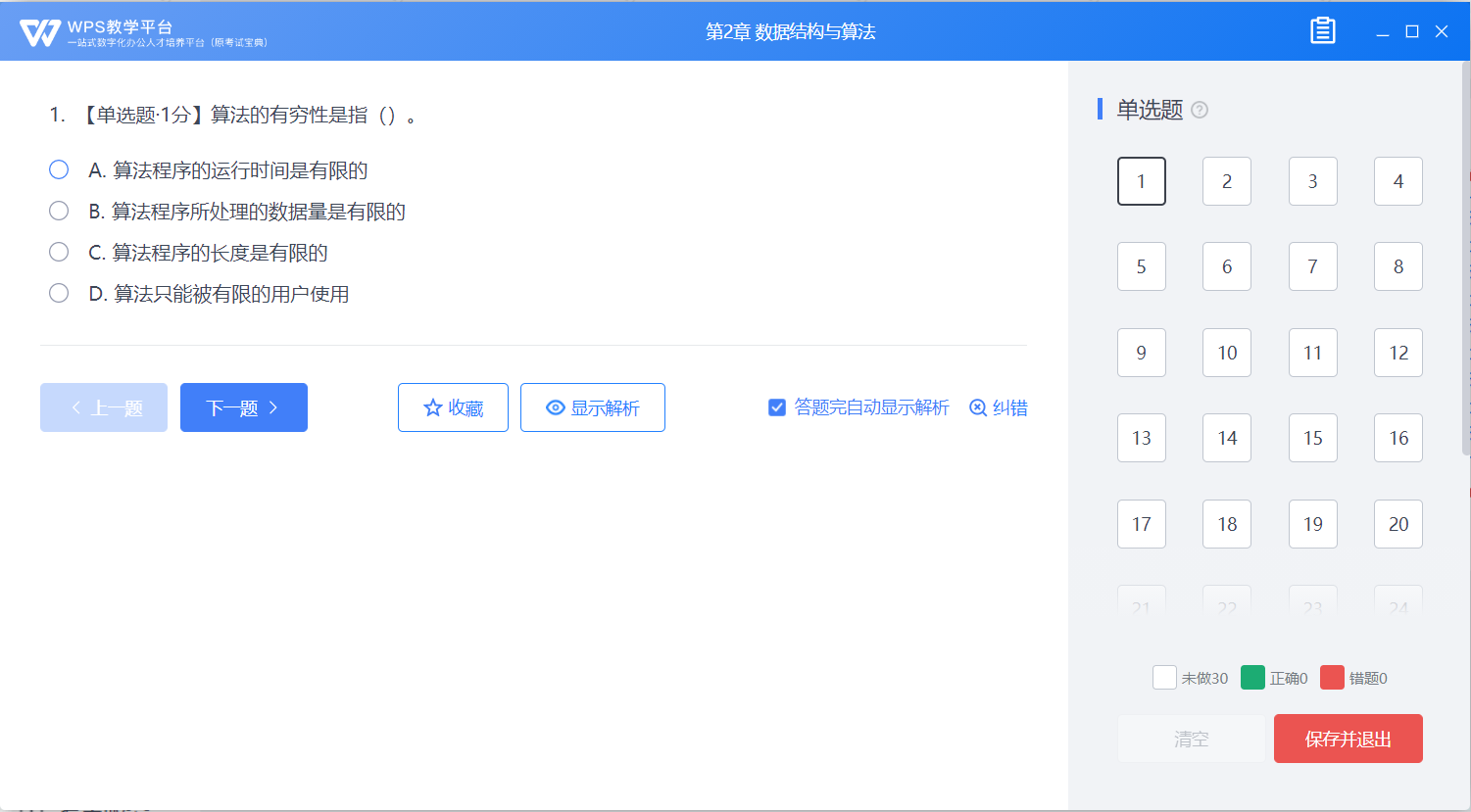This screenshot has height=812, width=1471.
Task: Select option D 算法只能被有限的用户使用
Action: tap(59, 294)
